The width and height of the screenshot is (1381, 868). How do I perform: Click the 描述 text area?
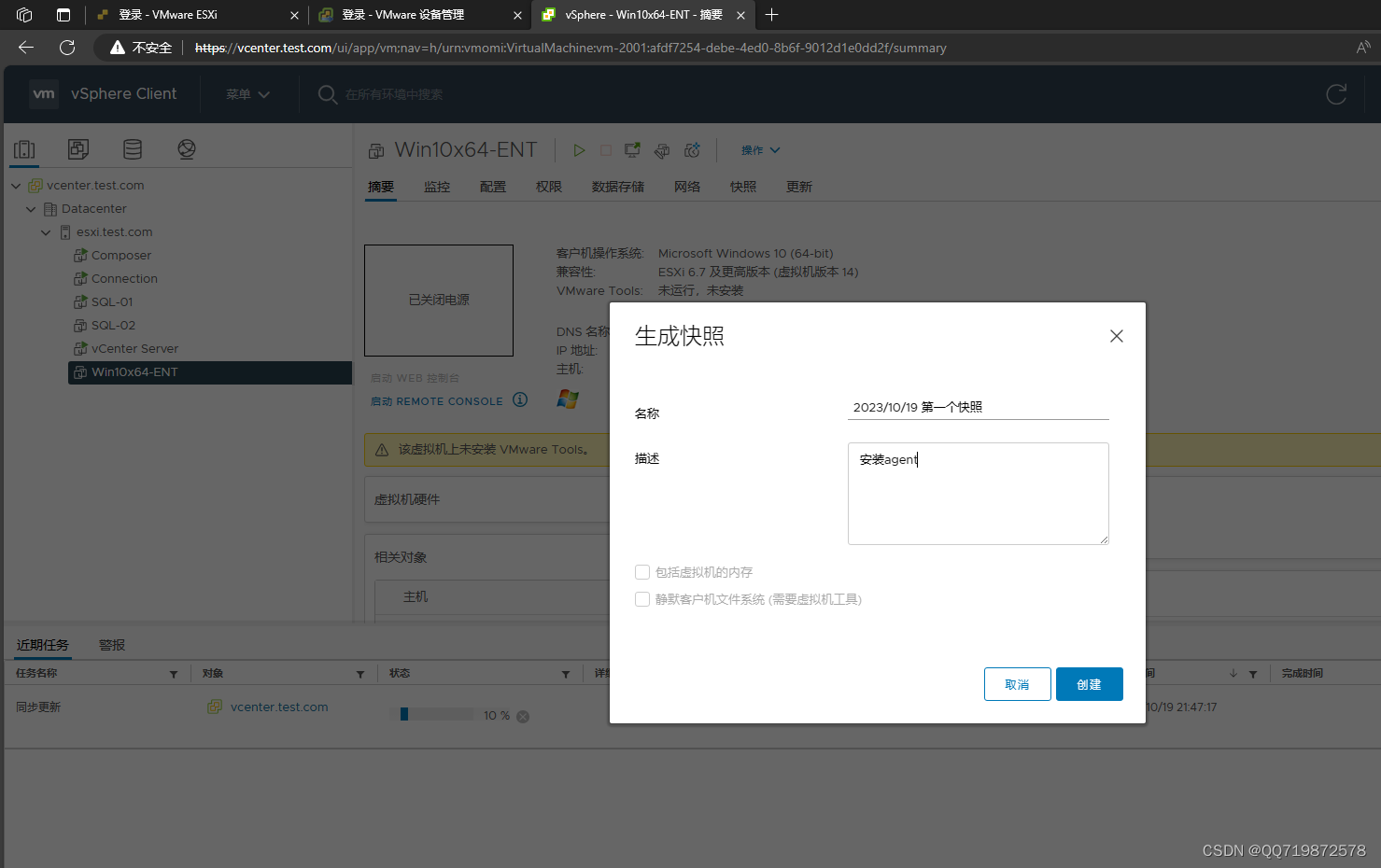979,494
